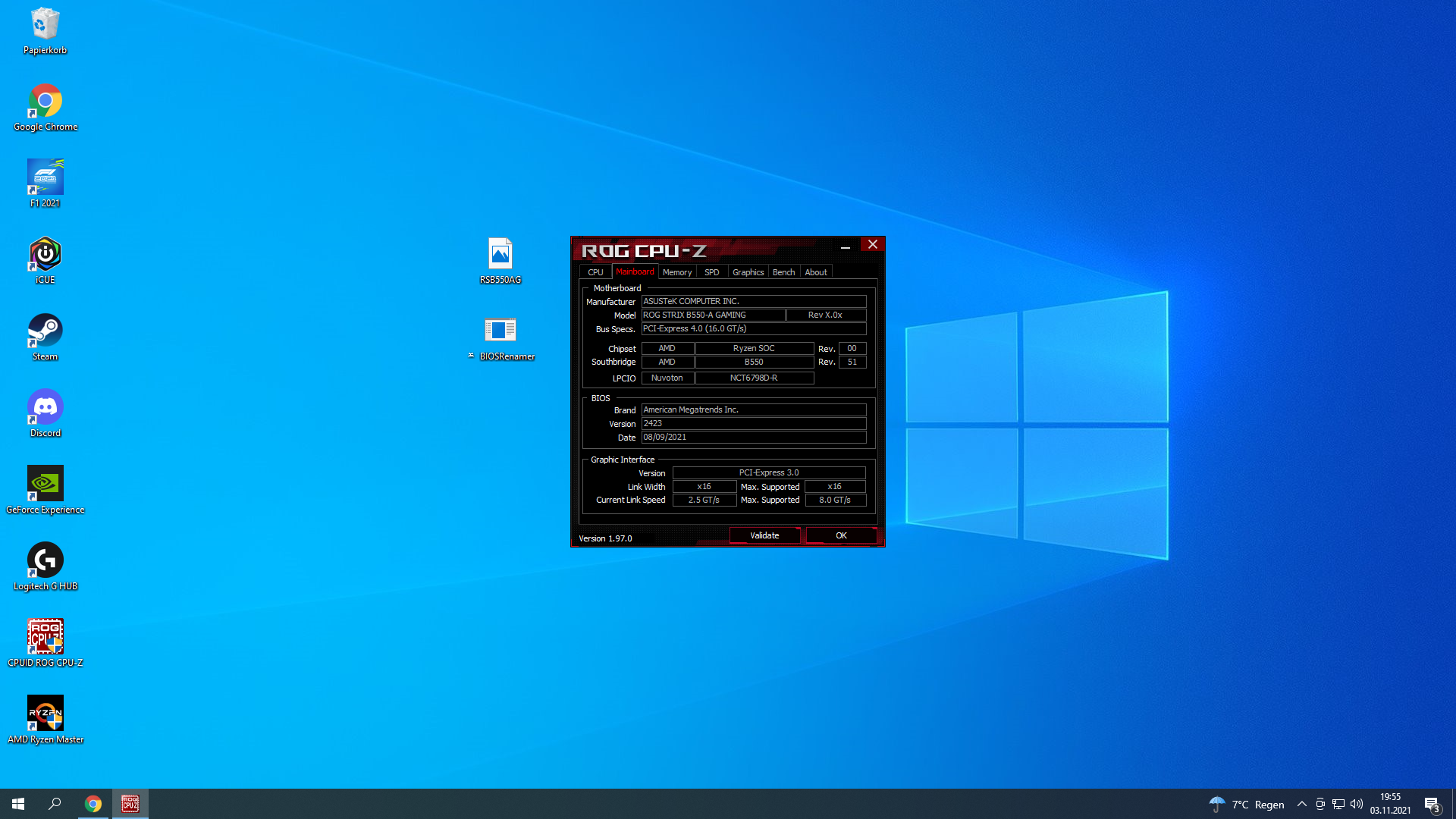Select the iCUE desktop icon
This screenshot has height=819, width=1456.
click(45, 261)
